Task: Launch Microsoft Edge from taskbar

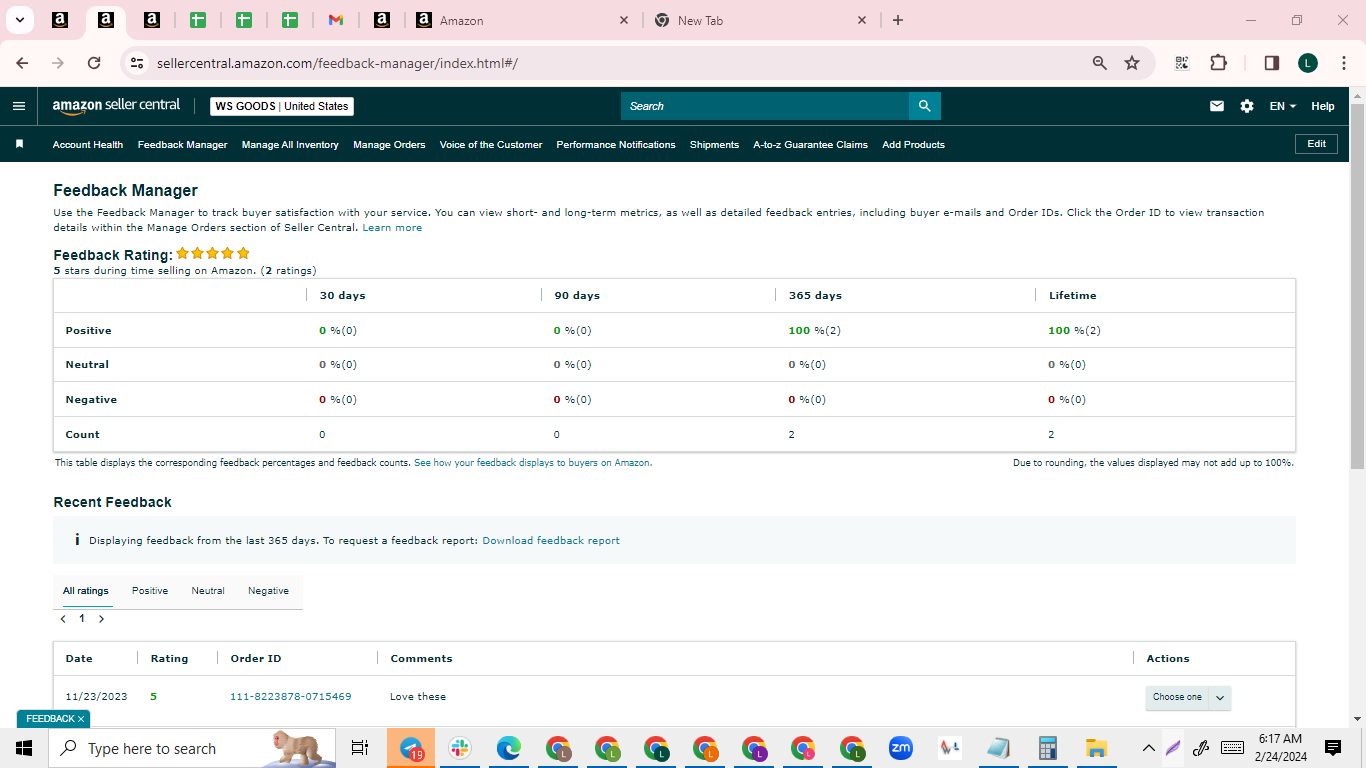Action: 509,748
